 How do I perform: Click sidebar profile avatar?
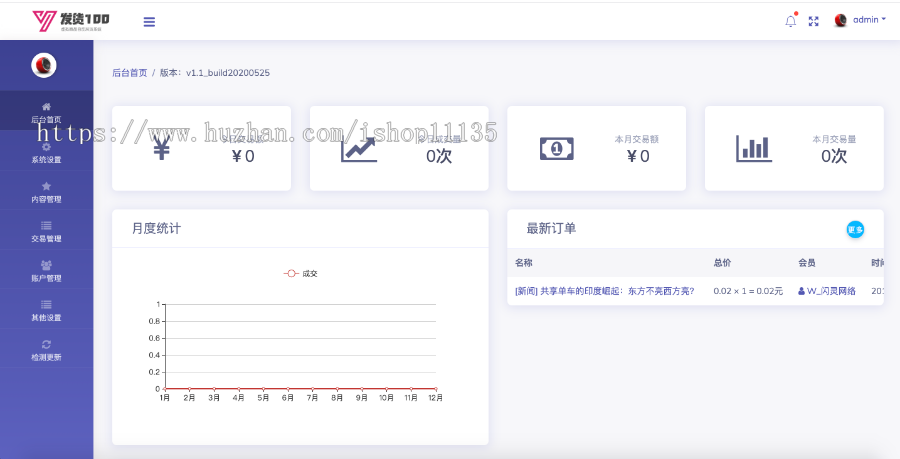44,65
